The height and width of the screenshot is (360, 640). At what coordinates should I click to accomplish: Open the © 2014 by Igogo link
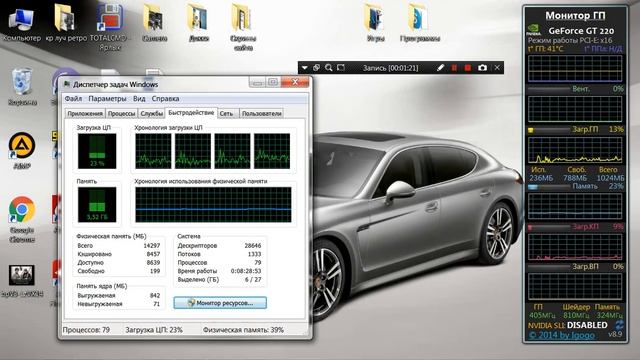(x=562, y=335)
